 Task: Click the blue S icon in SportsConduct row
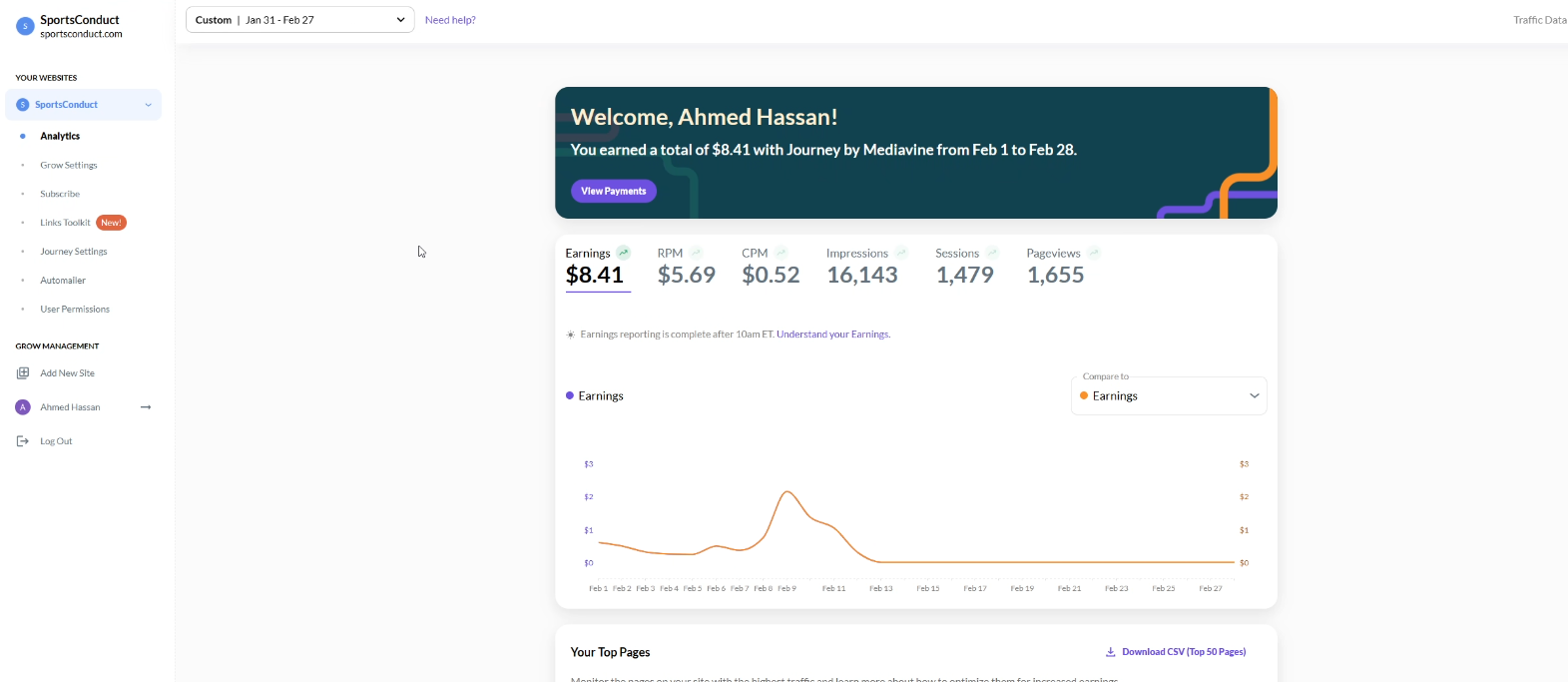23,105
